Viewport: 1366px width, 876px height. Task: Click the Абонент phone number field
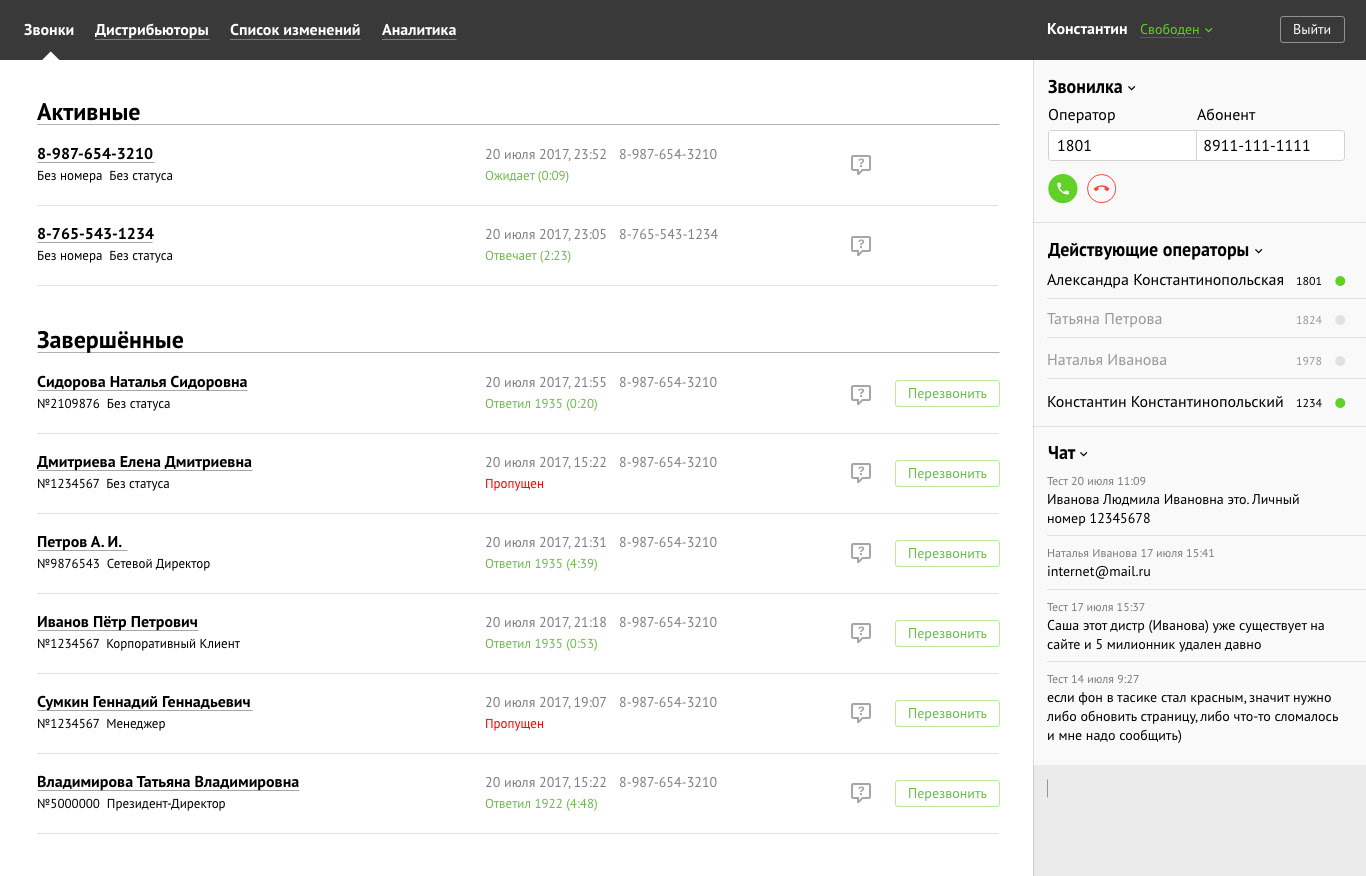pyautogui.click(x=1270, y=146)
